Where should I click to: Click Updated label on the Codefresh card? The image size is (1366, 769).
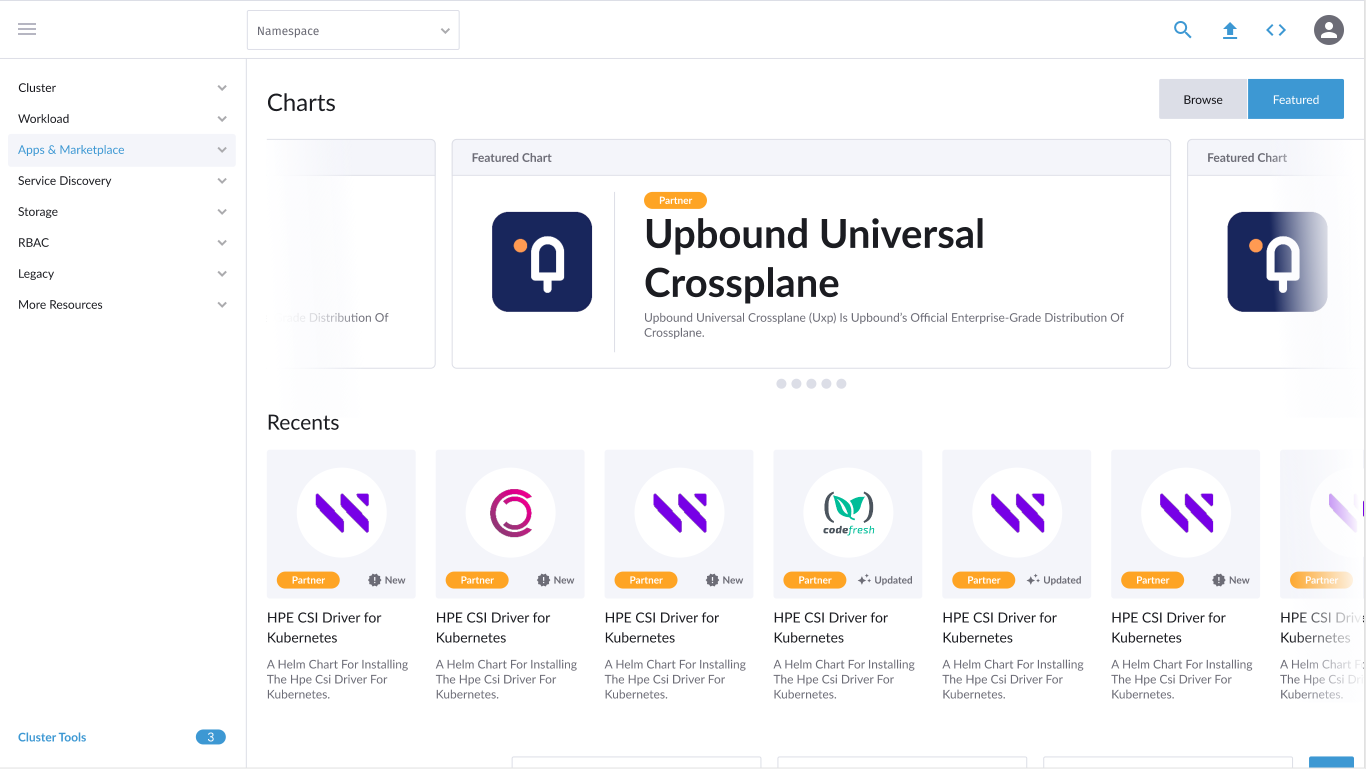(x=885, y=580)
